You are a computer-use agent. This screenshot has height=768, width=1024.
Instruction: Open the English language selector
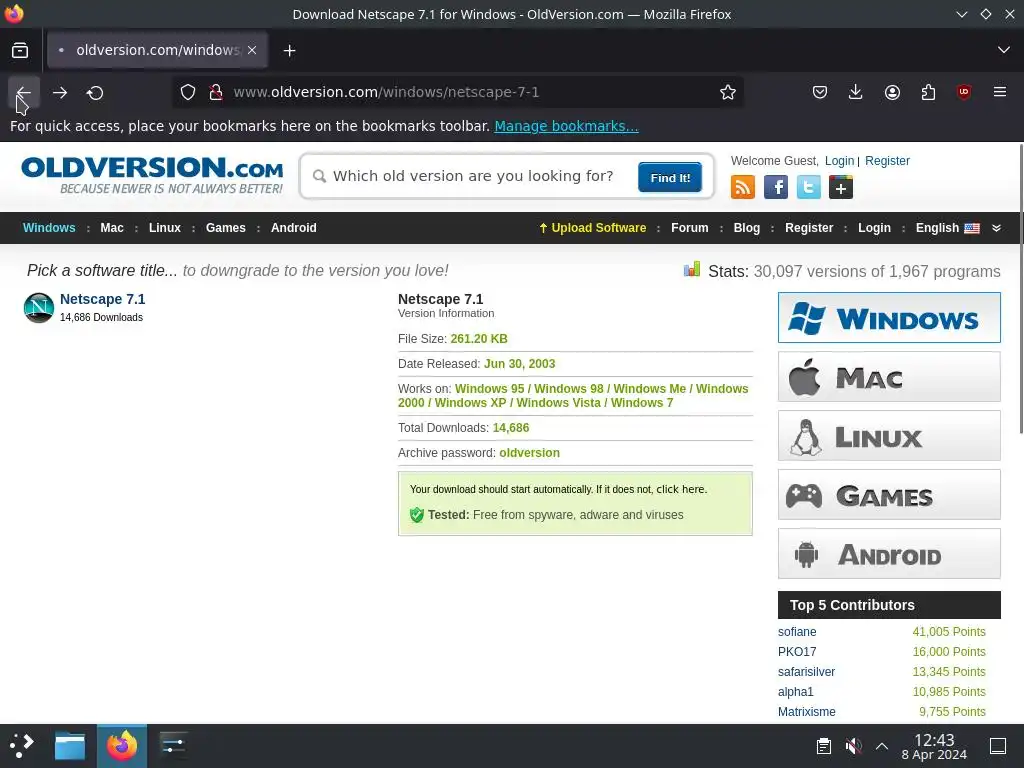pos(948,228)
